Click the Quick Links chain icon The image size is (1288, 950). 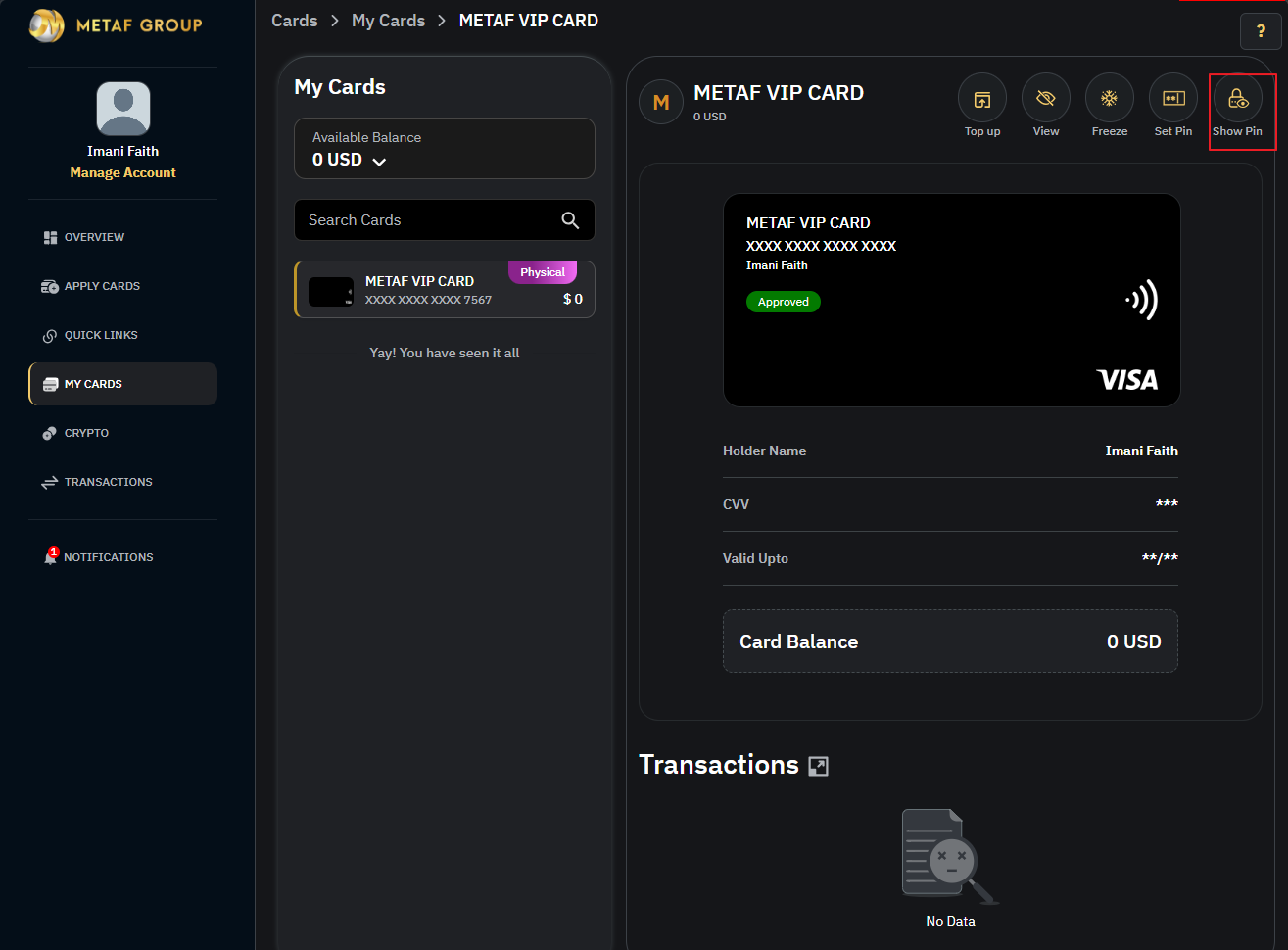click(50, 335)
